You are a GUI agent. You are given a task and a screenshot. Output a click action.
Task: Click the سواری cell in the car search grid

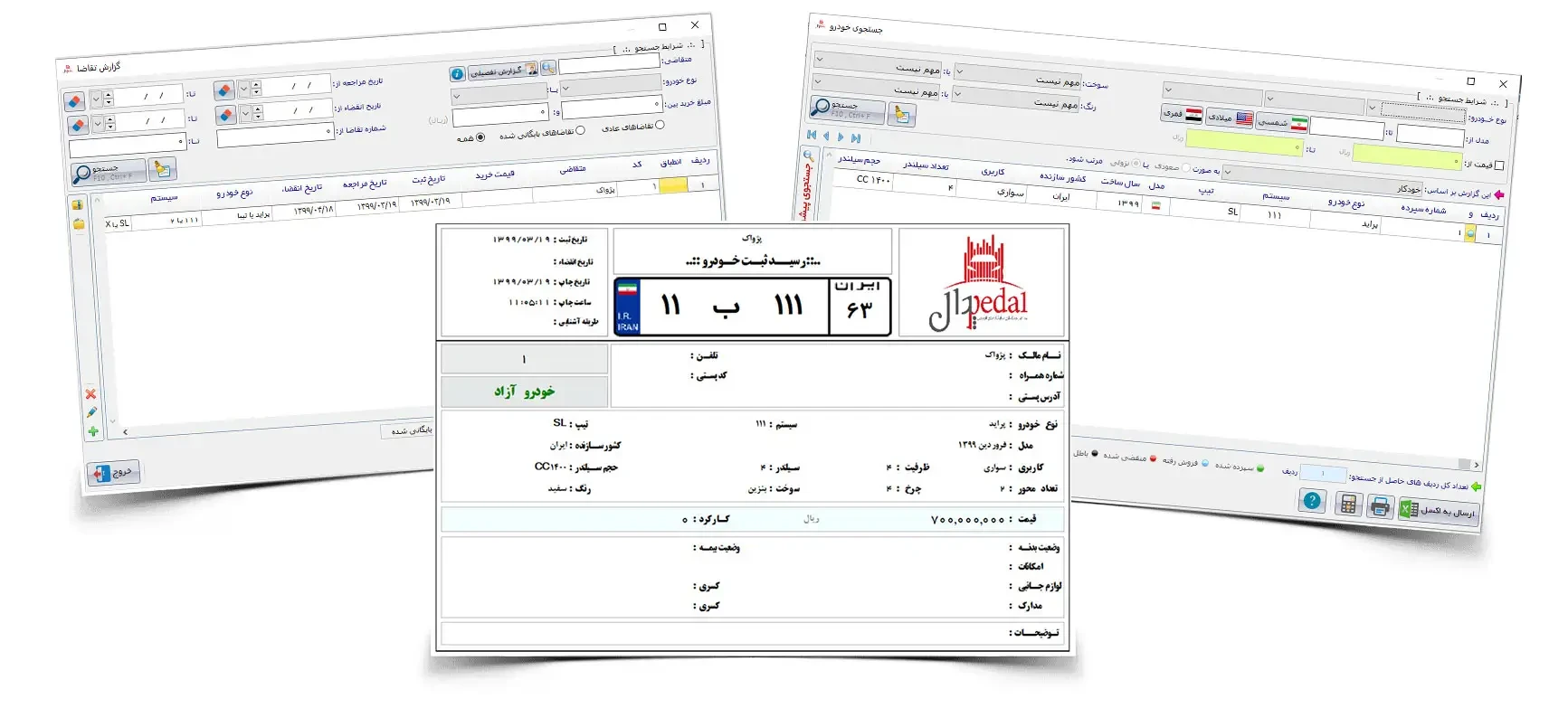point(992,191)
